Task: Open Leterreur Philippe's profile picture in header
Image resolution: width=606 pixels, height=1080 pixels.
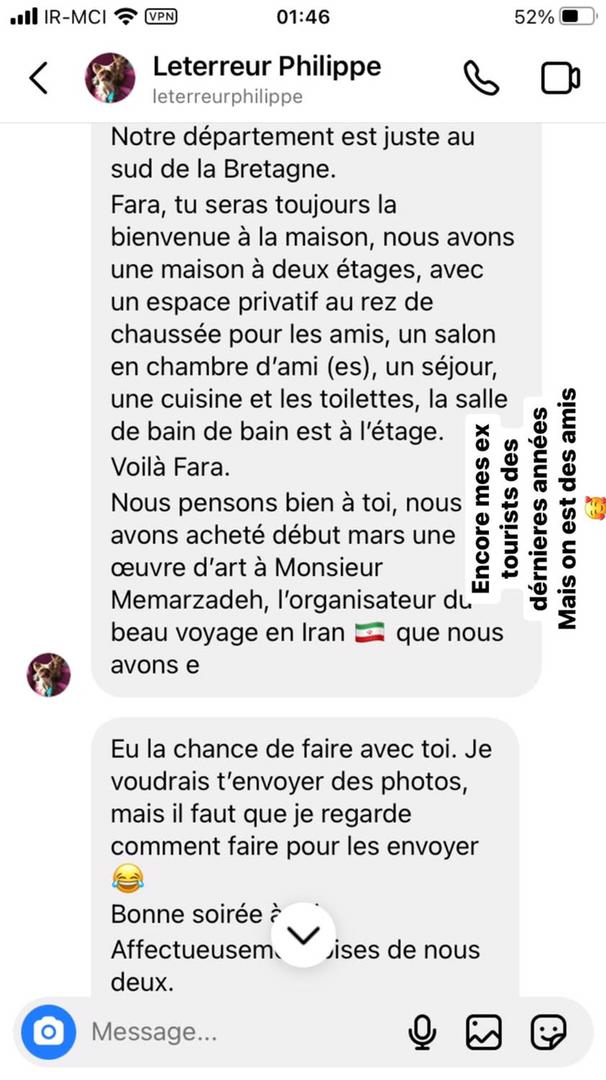Action: click(109, 78)
